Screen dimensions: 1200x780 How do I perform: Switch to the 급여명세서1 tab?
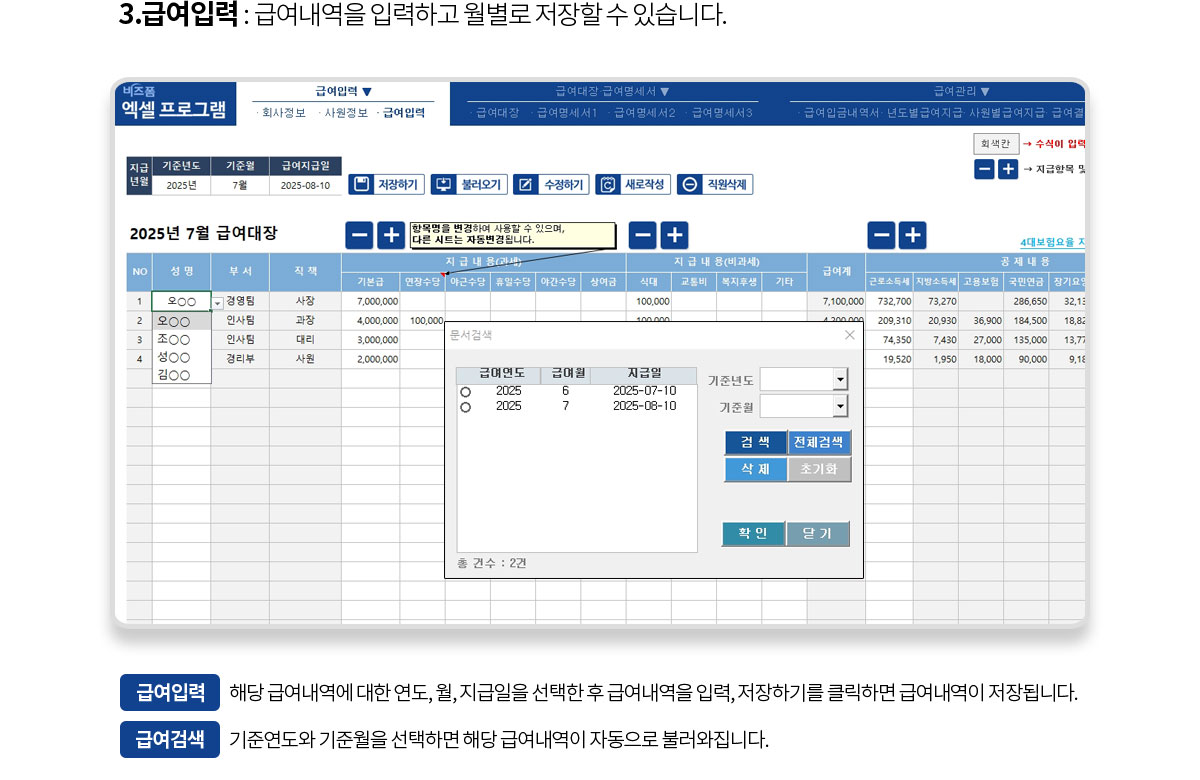(566, 113)
